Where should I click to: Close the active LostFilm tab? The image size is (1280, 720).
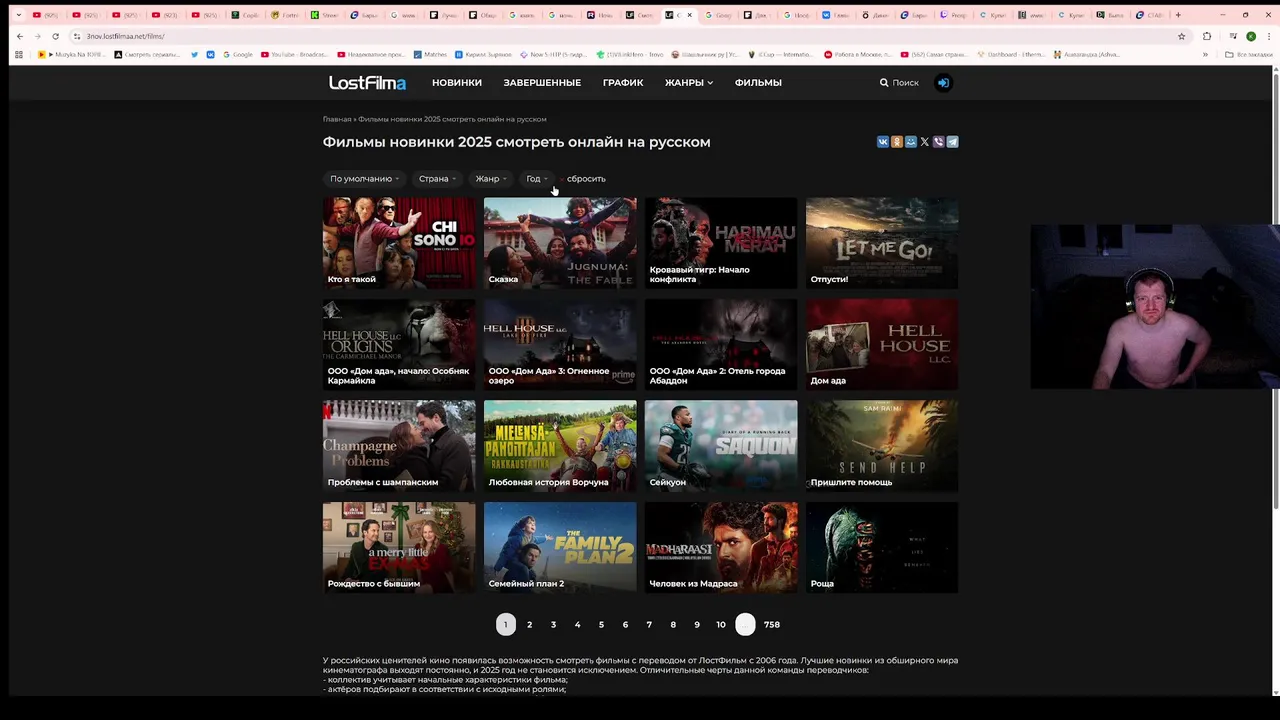(690, 15)
